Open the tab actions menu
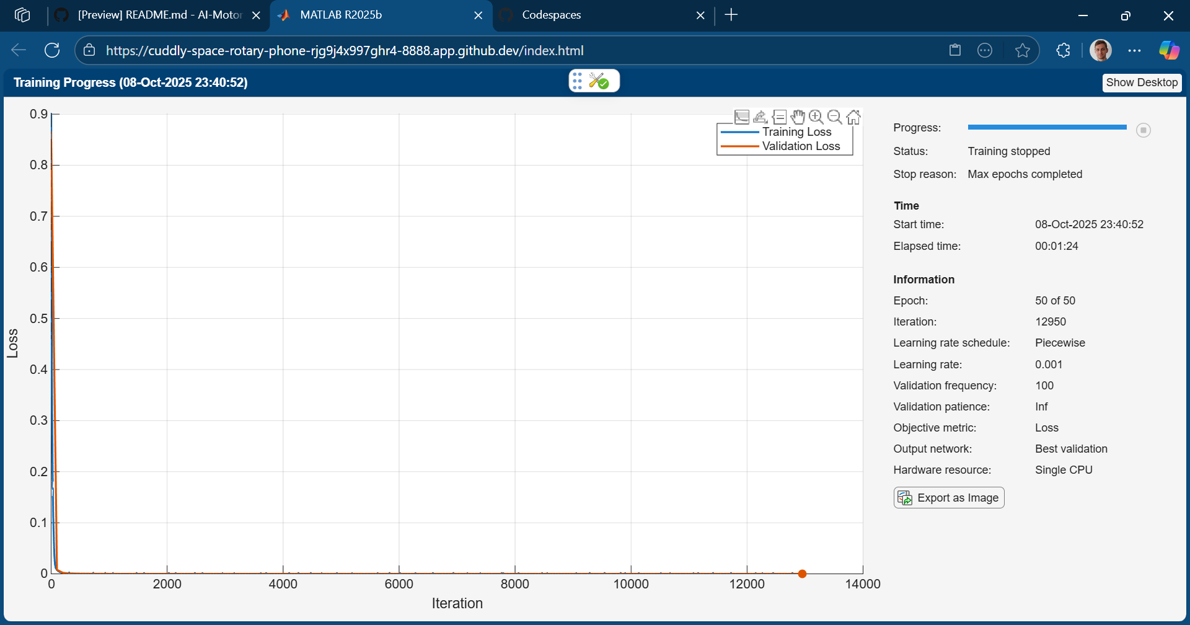The height and width of the screenshot is (625, 1190). [x=22, y=15]
